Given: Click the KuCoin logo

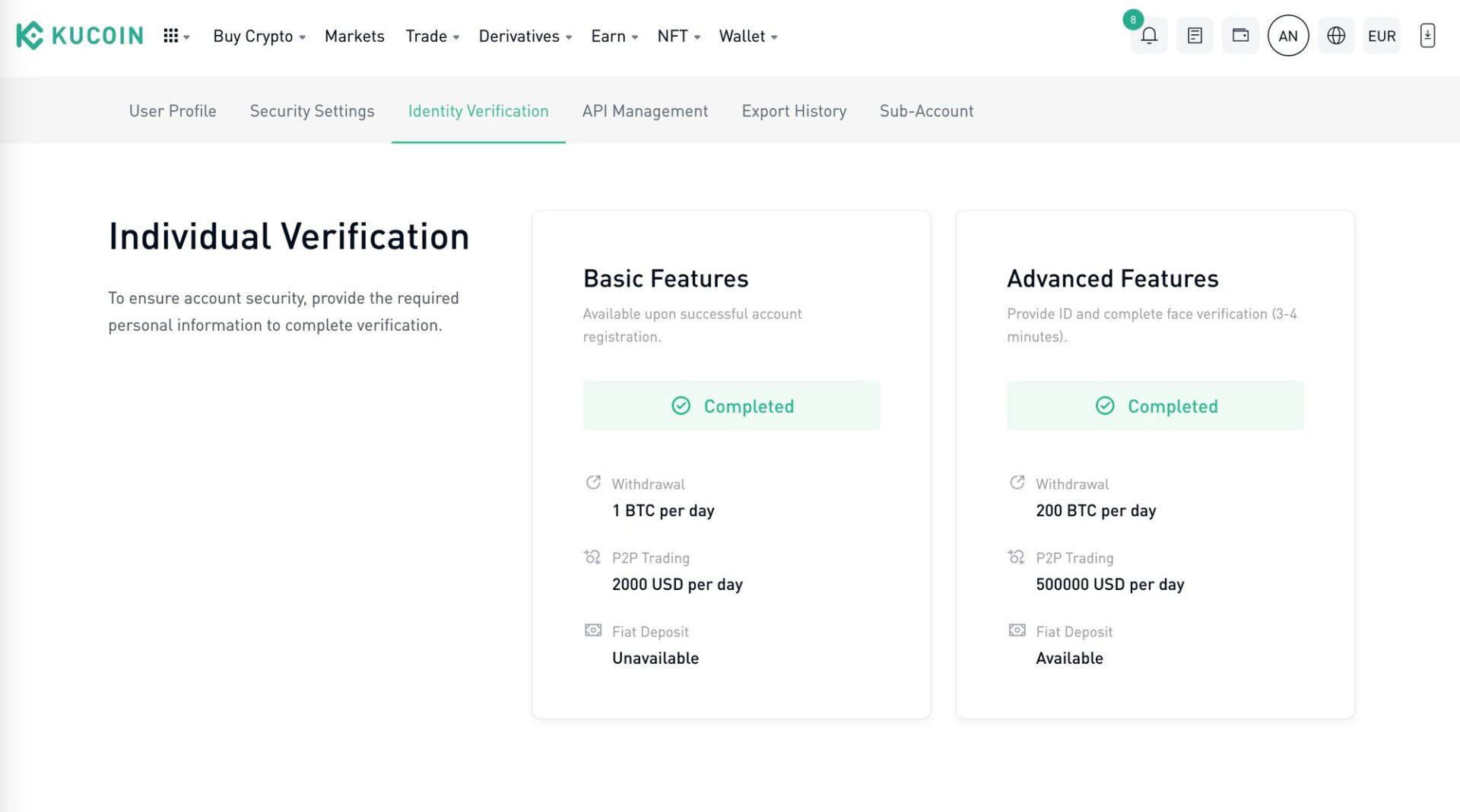Looking at the screenshot, I should click(x=78, y=35).
